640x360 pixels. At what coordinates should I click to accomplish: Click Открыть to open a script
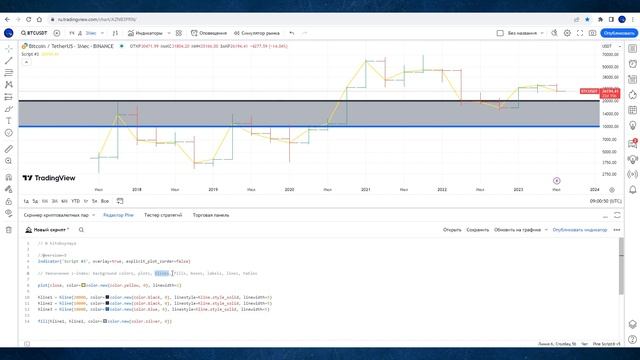pyautogui.click(x=452, y=230)
